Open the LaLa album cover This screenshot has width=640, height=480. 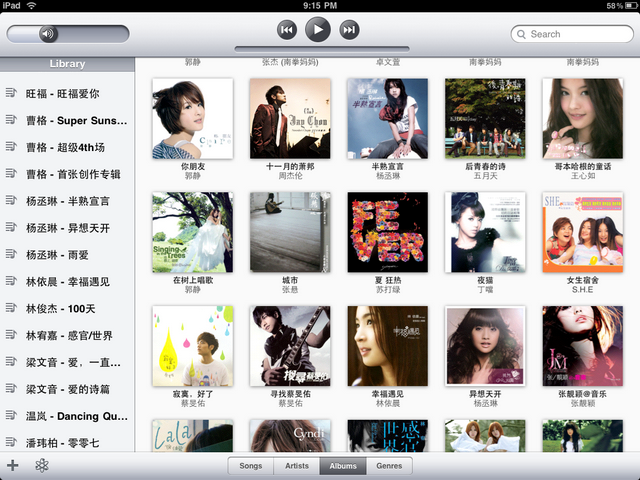click(193, 436)
